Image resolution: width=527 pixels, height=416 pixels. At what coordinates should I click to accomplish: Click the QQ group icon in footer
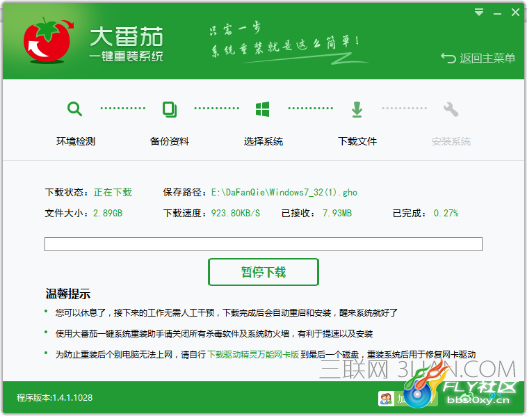tap(386, 399)
